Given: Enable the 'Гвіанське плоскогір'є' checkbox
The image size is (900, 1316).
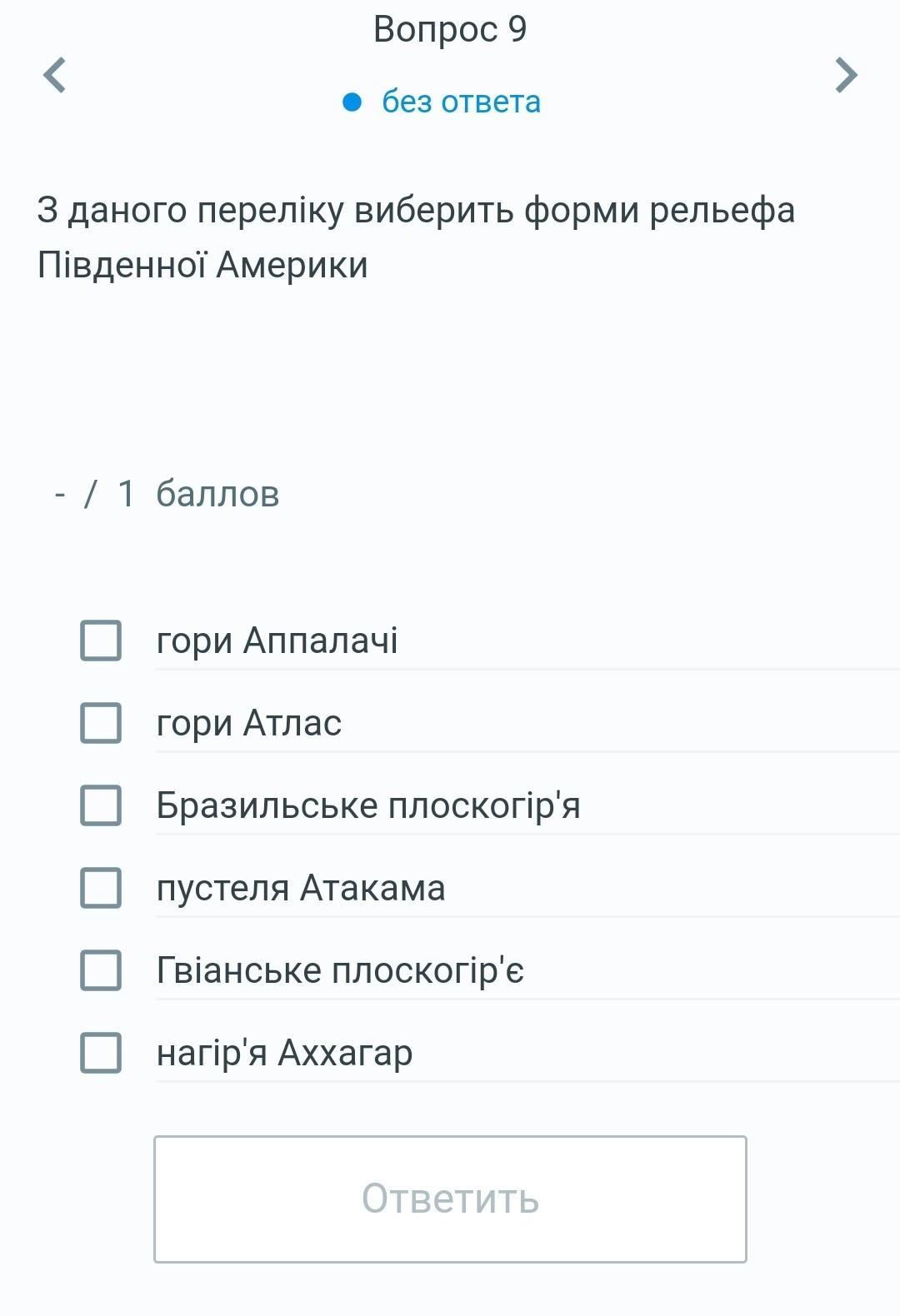Looking at the screenshot, I should click(x=101, y=970).
